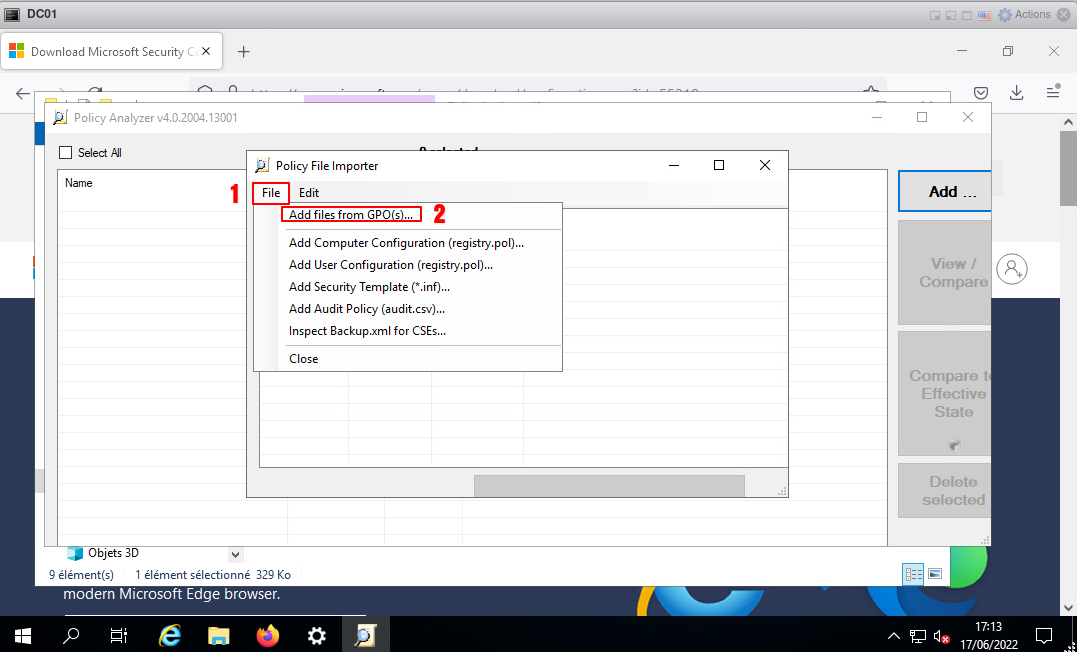Open the Edit menu in Policy File Importer
Viewport: 1077px width, 652px height.
point(309,193)
